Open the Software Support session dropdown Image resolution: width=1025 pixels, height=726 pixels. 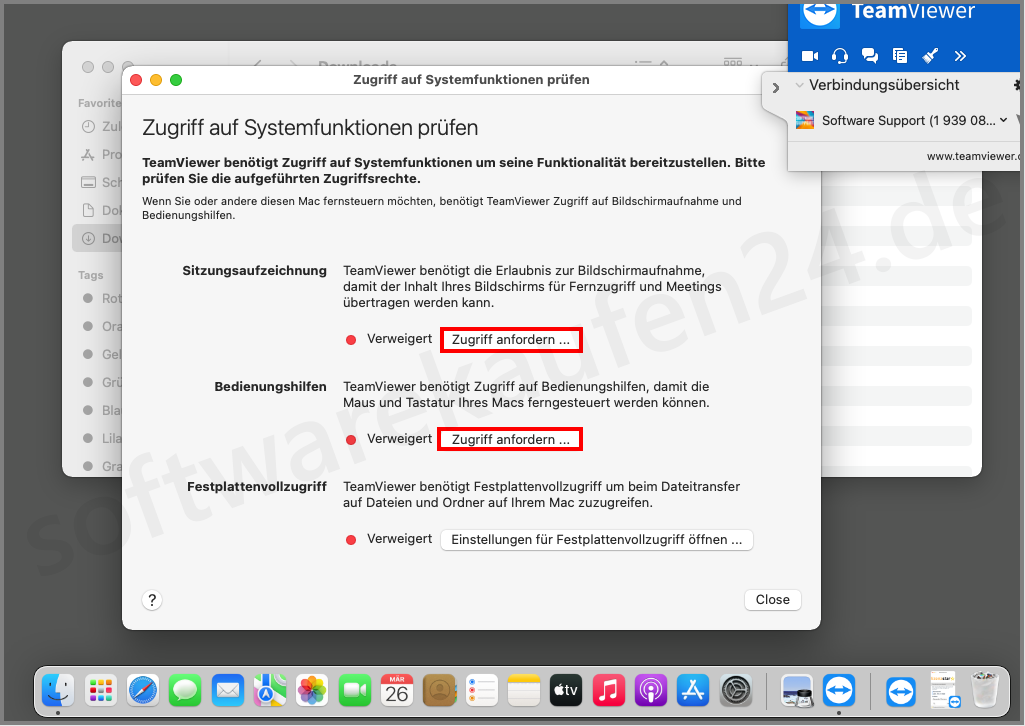1003,120
